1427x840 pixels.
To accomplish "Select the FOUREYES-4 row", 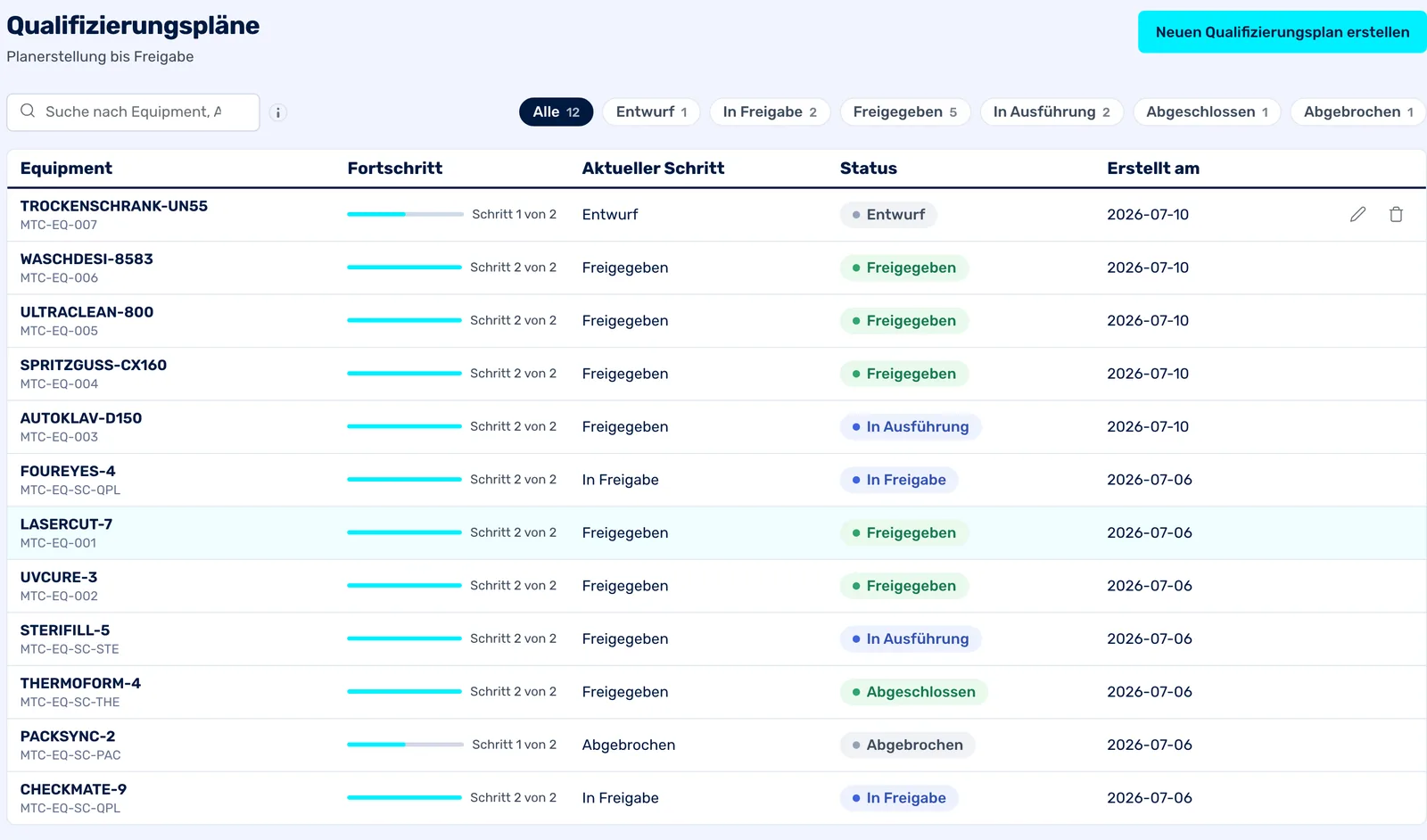I will tap(716, 480).
